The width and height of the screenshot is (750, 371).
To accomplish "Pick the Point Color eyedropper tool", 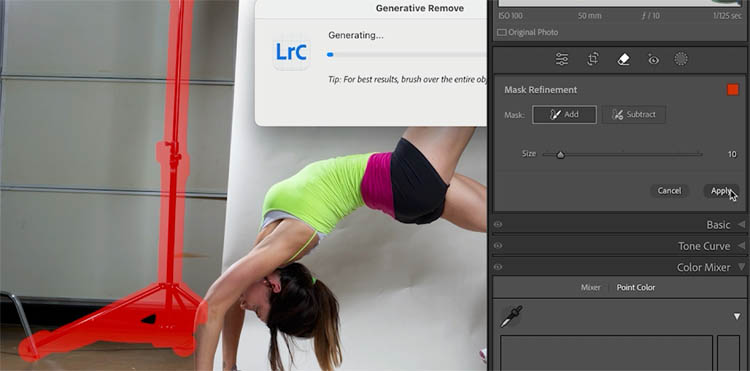I will pyautogui.click(x=511, y=316).
